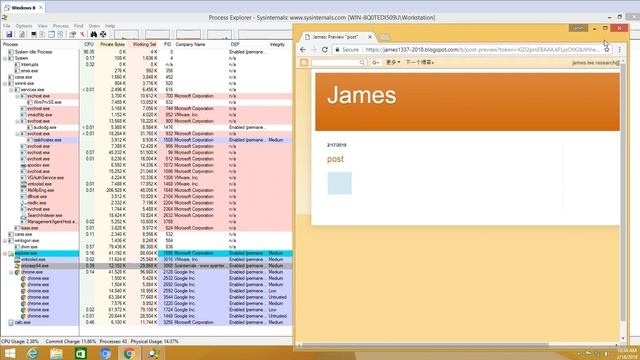
Task: Open the View menu
Action: (42, 26)
